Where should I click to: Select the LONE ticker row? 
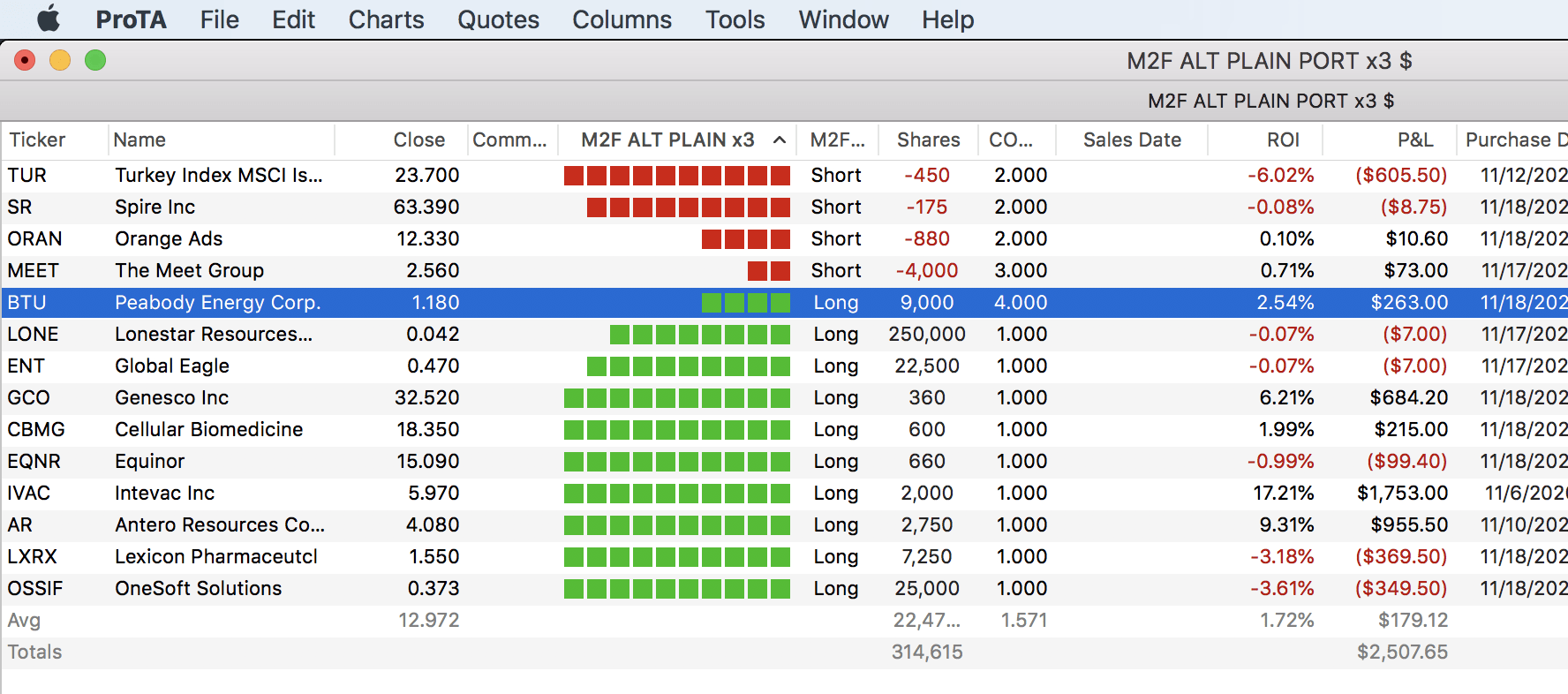[784, 334]
